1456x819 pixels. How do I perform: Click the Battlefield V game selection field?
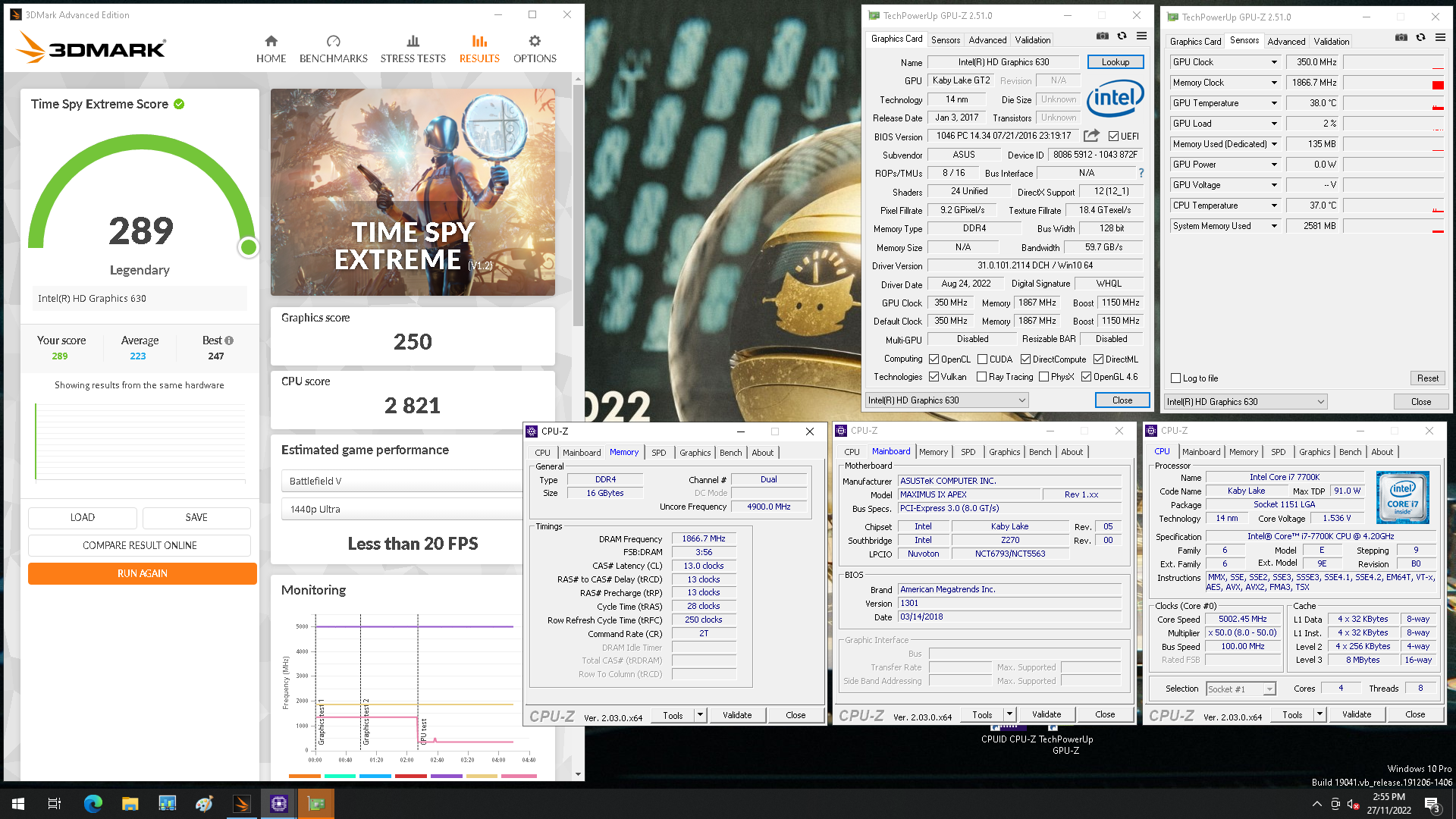[402, 481]
